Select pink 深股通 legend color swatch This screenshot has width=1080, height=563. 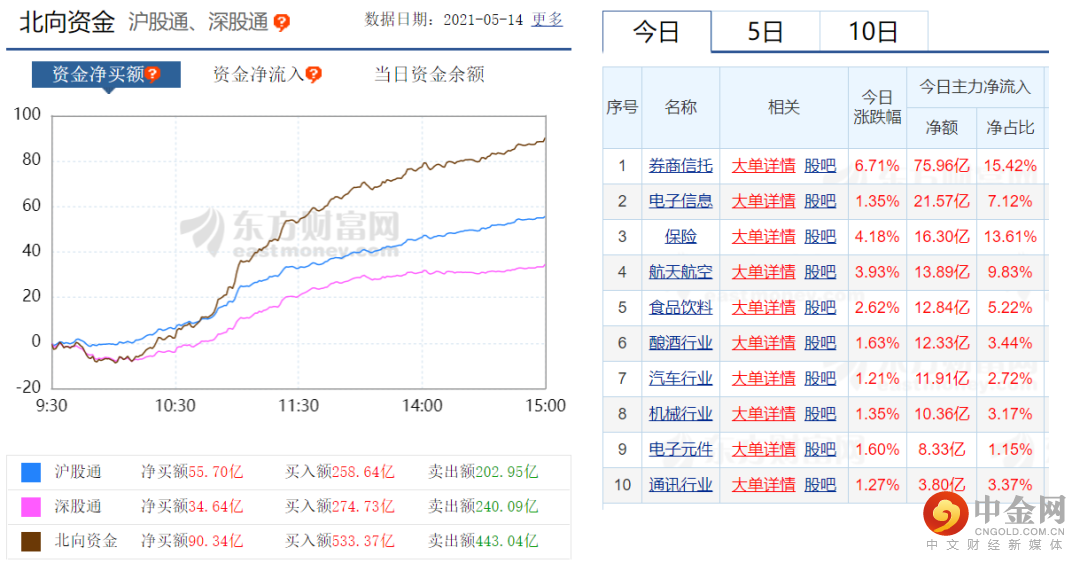pyautogui.click(x=31, y=507)
